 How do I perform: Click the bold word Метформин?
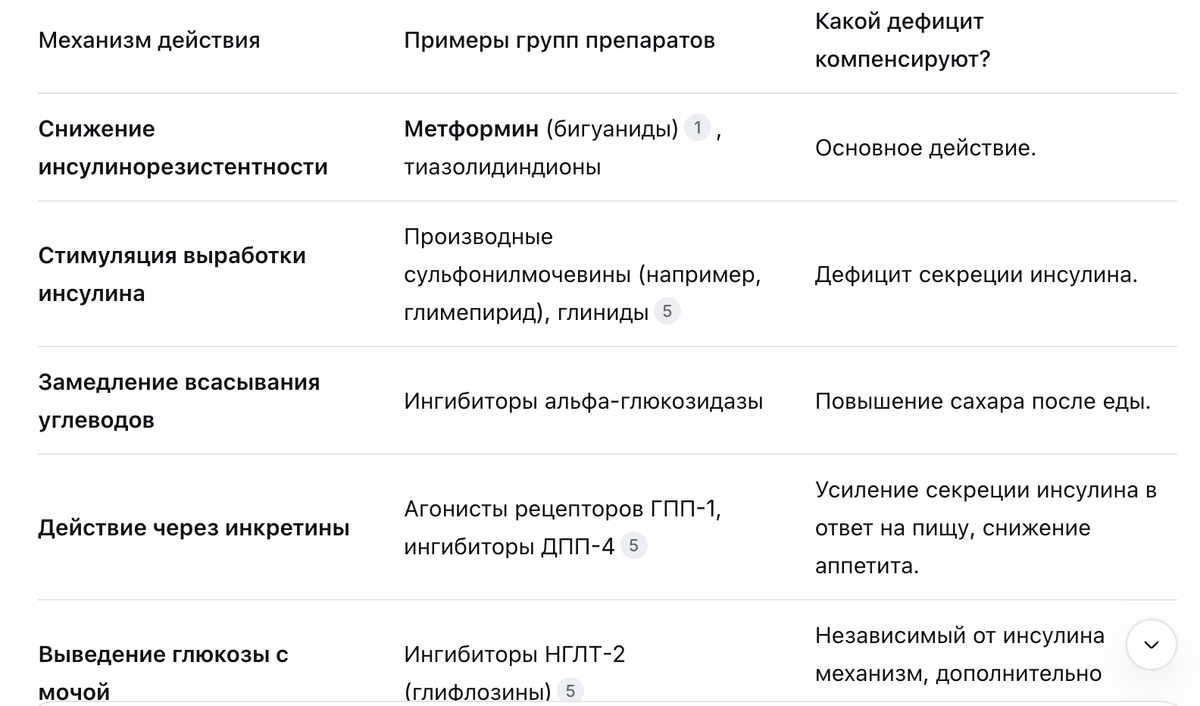click(471, 129)
